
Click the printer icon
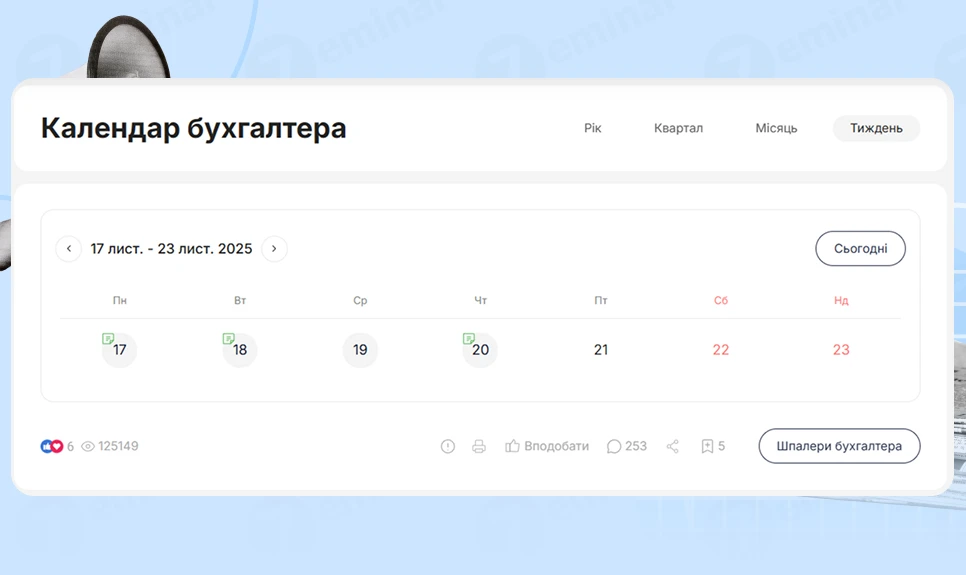point(479,446)
